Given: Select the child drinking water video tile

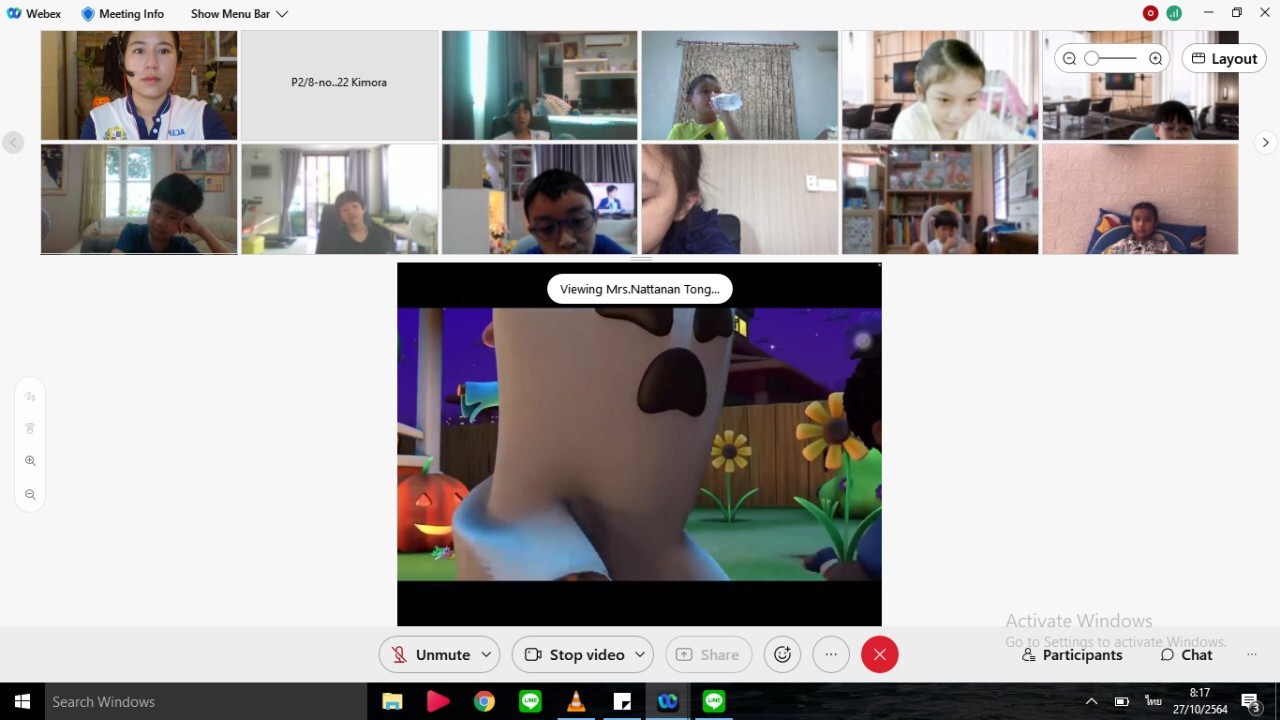Looking at the screenshot, I should tap(739, 85).
